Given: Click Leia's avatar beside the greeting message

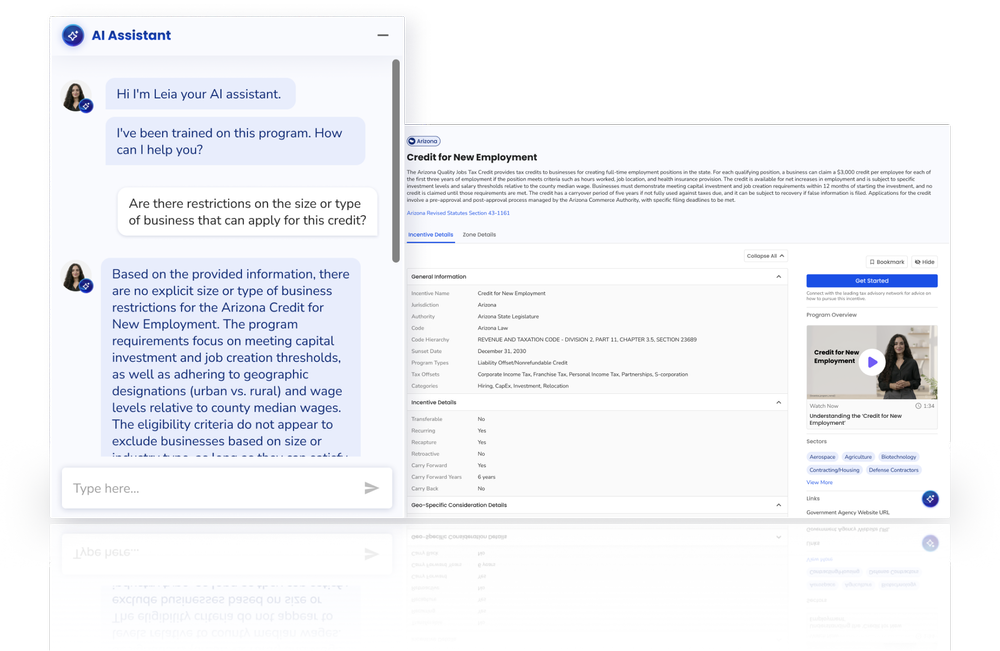Looking at the screenshot, I should pyautogui.click(x=77, y=97).
